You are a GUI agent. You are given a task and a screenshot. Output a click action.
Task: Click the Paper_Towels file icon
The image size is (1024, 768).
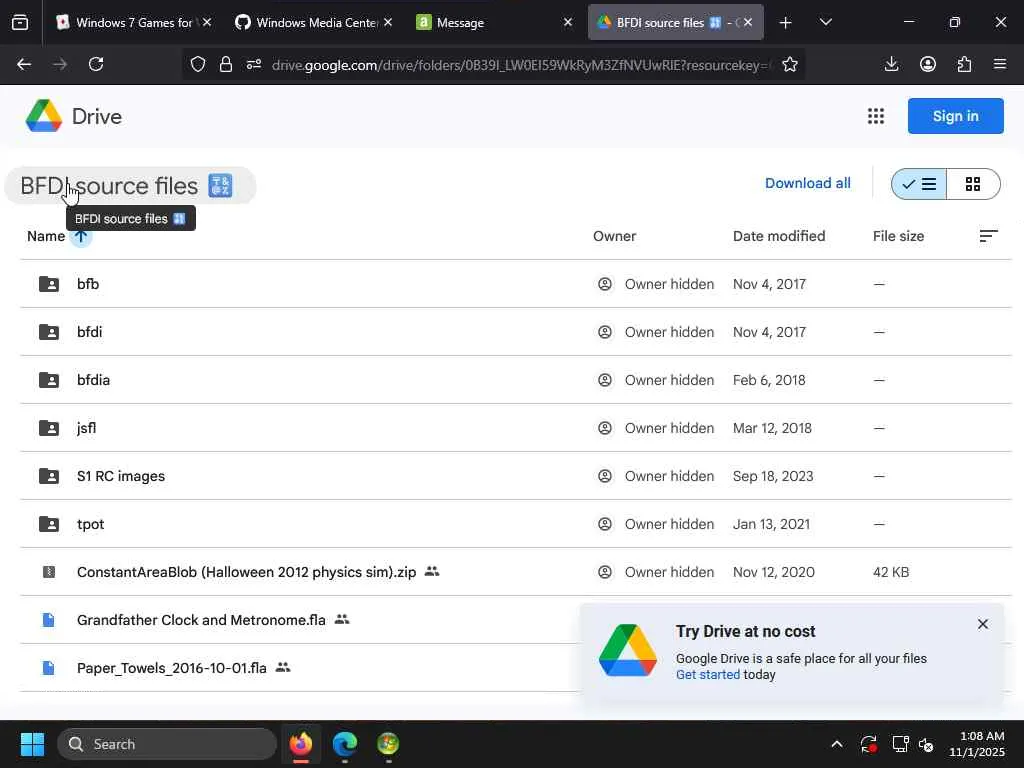49,668
